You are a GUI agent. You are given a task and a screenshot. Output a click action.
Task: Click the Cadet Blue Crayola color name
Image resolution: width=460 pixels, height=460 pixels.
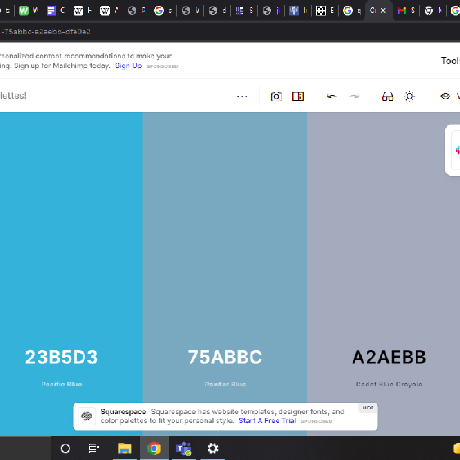coord(389,384)
